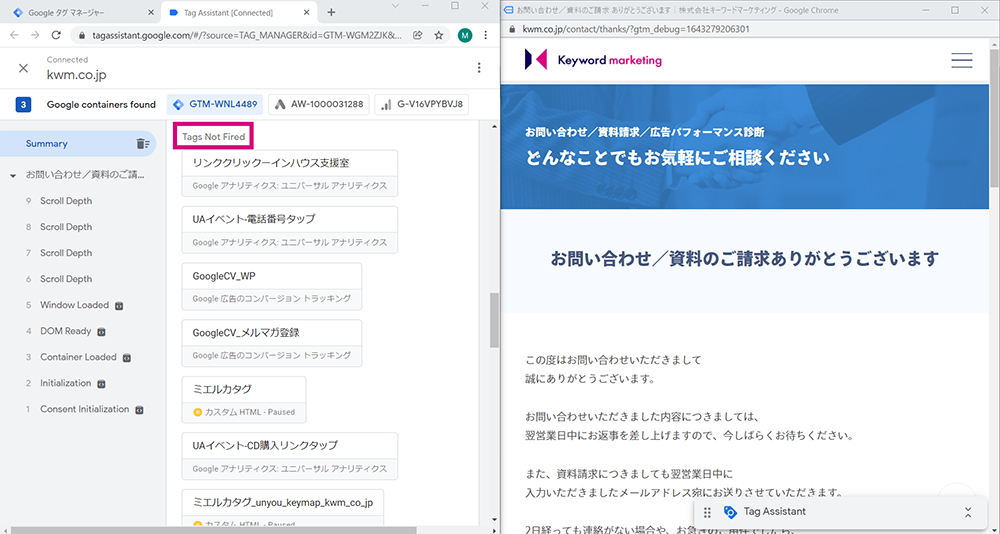Open the green M profile avatar
This screenshot has width=1000, height=534.
click(465, 35)
